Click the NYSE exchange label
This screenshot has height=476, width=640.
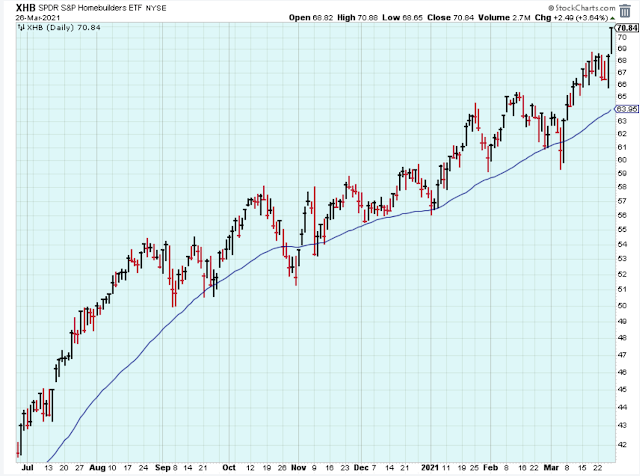(x=156, y=8)
